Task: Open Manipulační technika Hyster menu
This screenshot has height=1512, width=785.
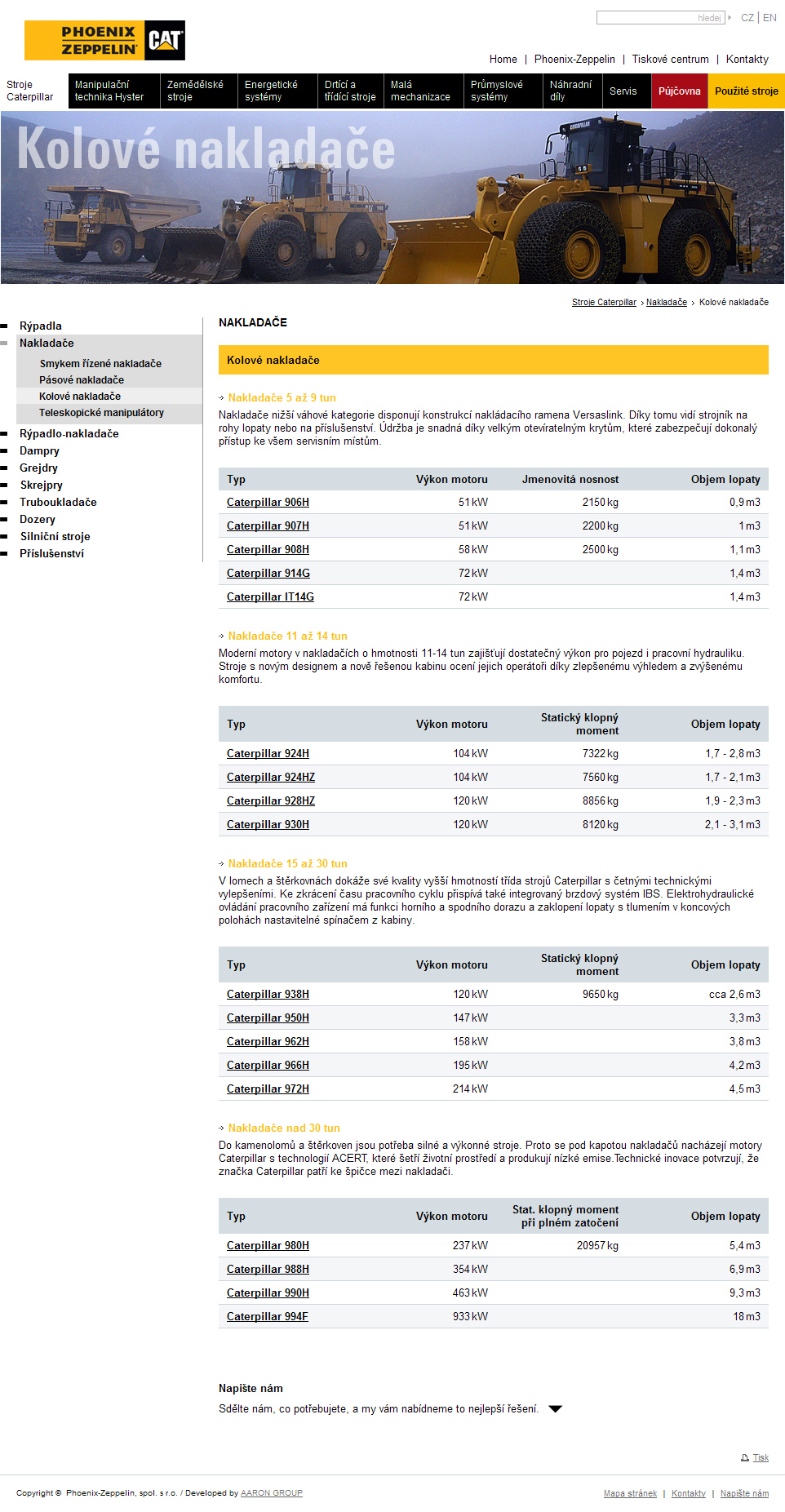Action: pos(113,91)
